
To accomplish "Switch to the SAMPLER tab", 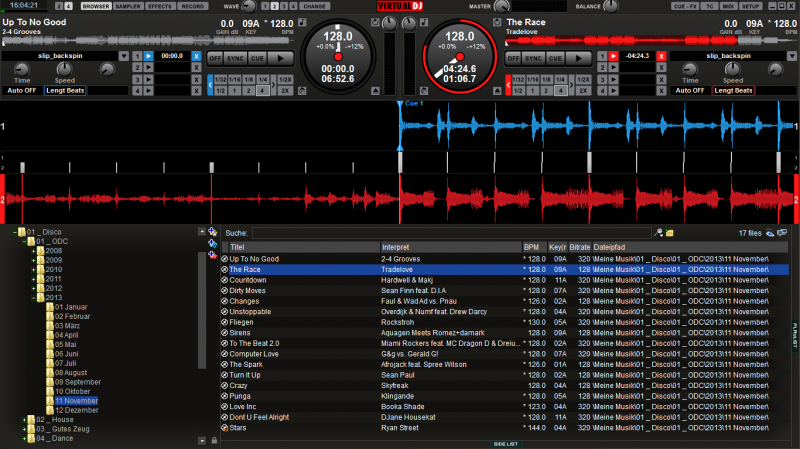I will tap(128, 6).
